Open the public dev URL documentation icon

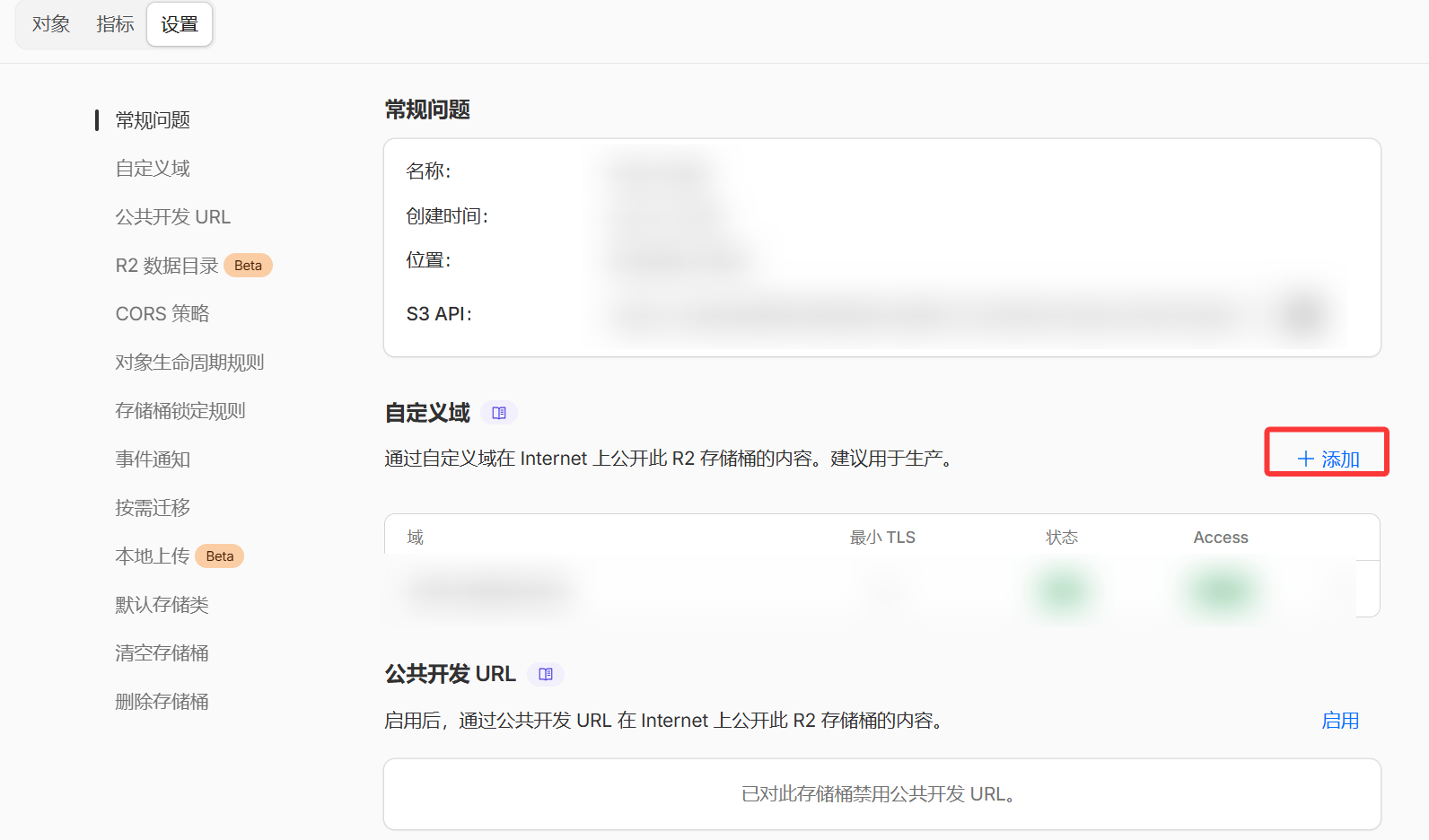click(x=546, y=674)
